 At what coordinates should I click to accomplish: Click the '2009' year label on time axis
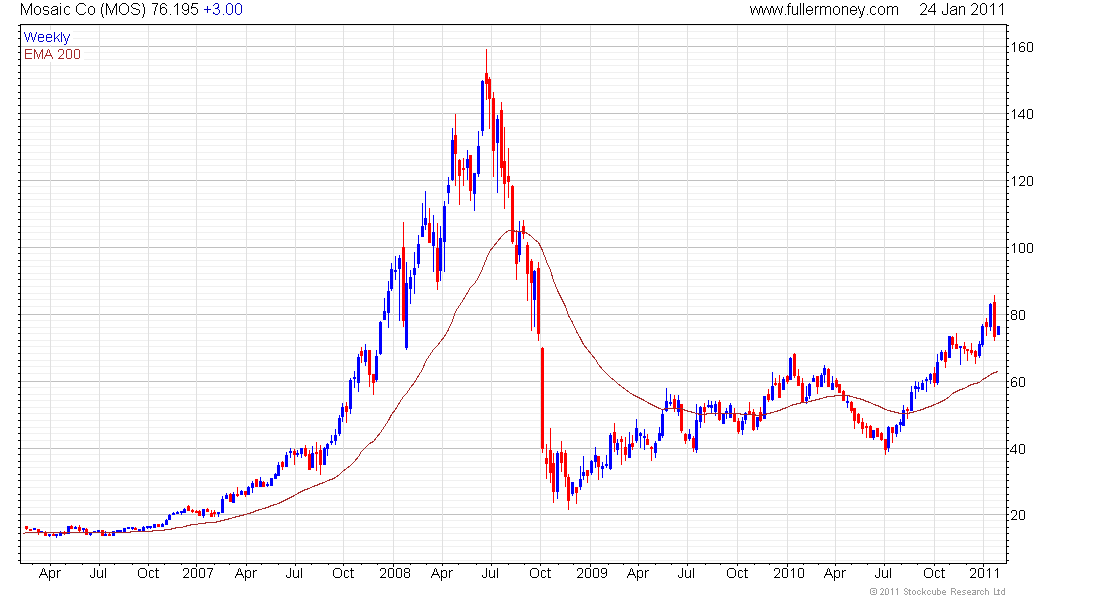click(x=591, y=573)
